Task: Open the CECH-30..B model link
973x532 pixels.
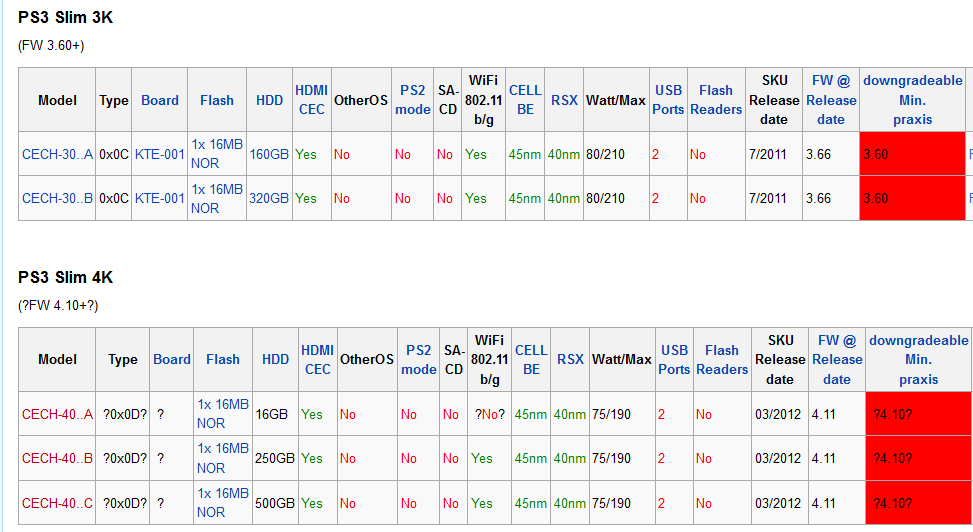Action: pos(57,198)
